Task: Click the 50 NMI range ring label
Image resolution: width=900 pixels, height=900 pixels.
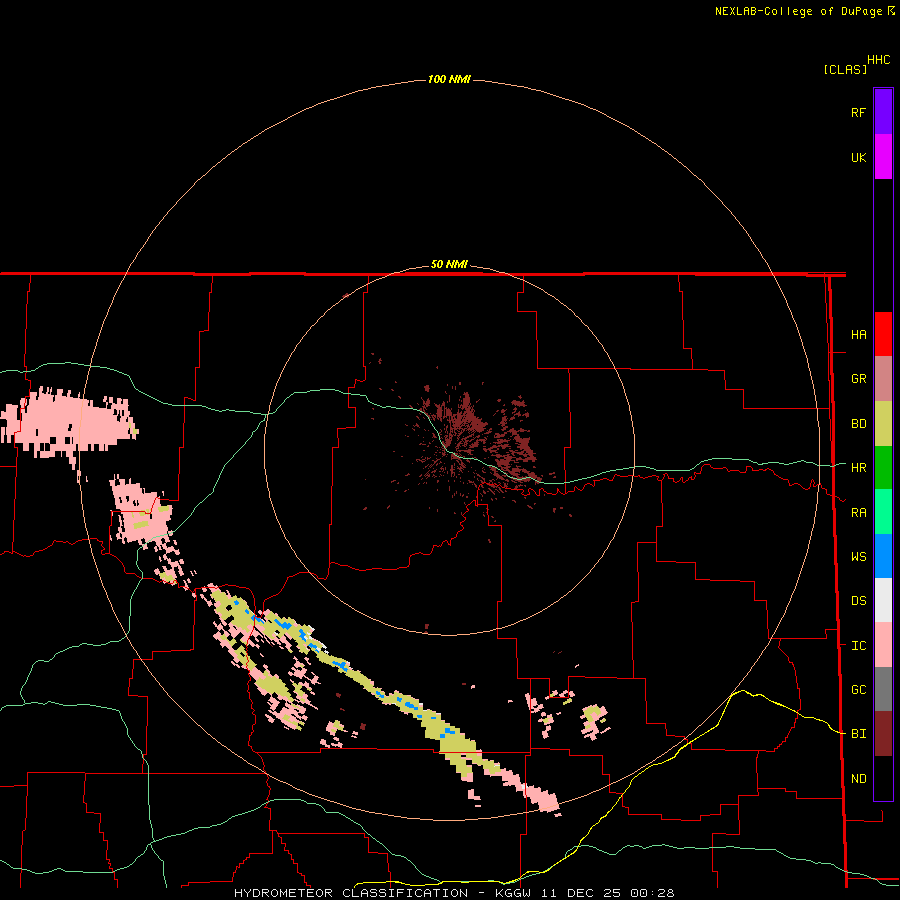Action: [x=449, y=264]
